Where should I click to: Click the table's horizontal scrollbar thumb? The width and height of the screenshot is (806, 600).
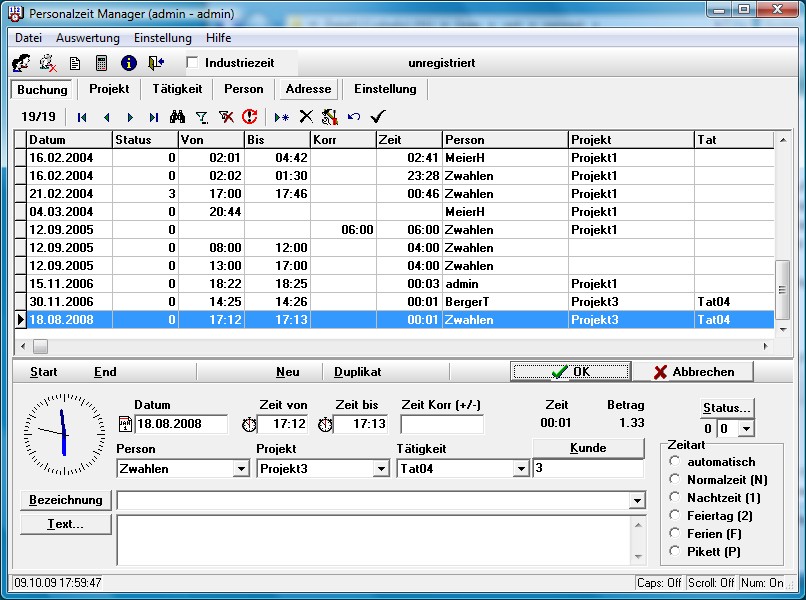pos(41,347)
